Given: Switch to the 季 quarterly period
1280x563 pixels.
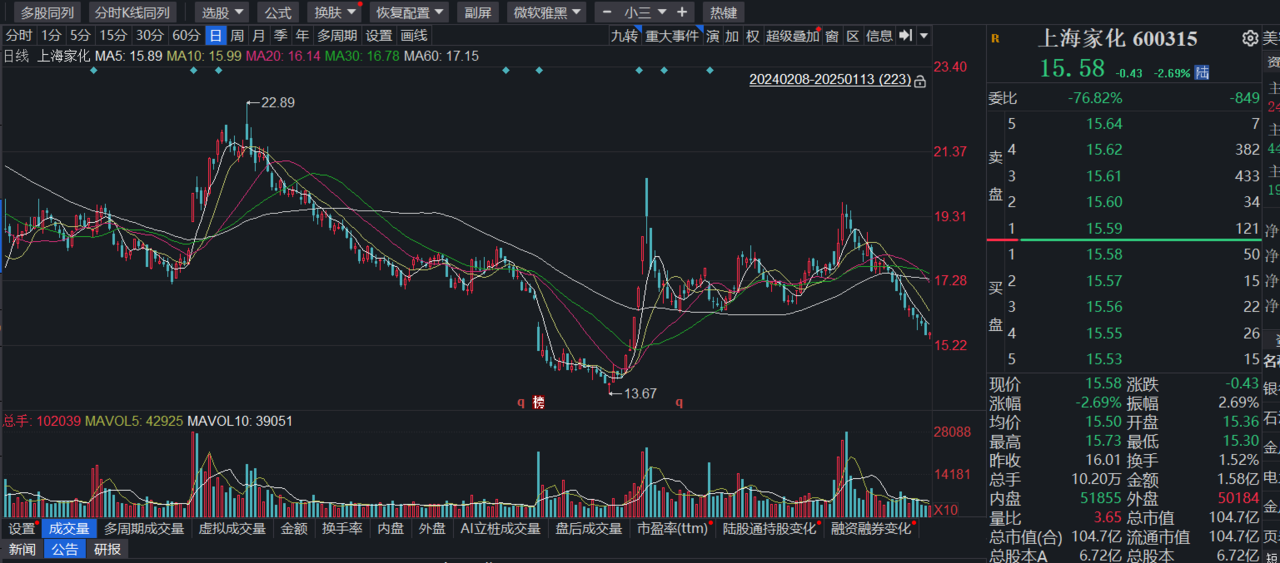Looking at the screenshot, I should pyautogui.click(x=281, y=36).
